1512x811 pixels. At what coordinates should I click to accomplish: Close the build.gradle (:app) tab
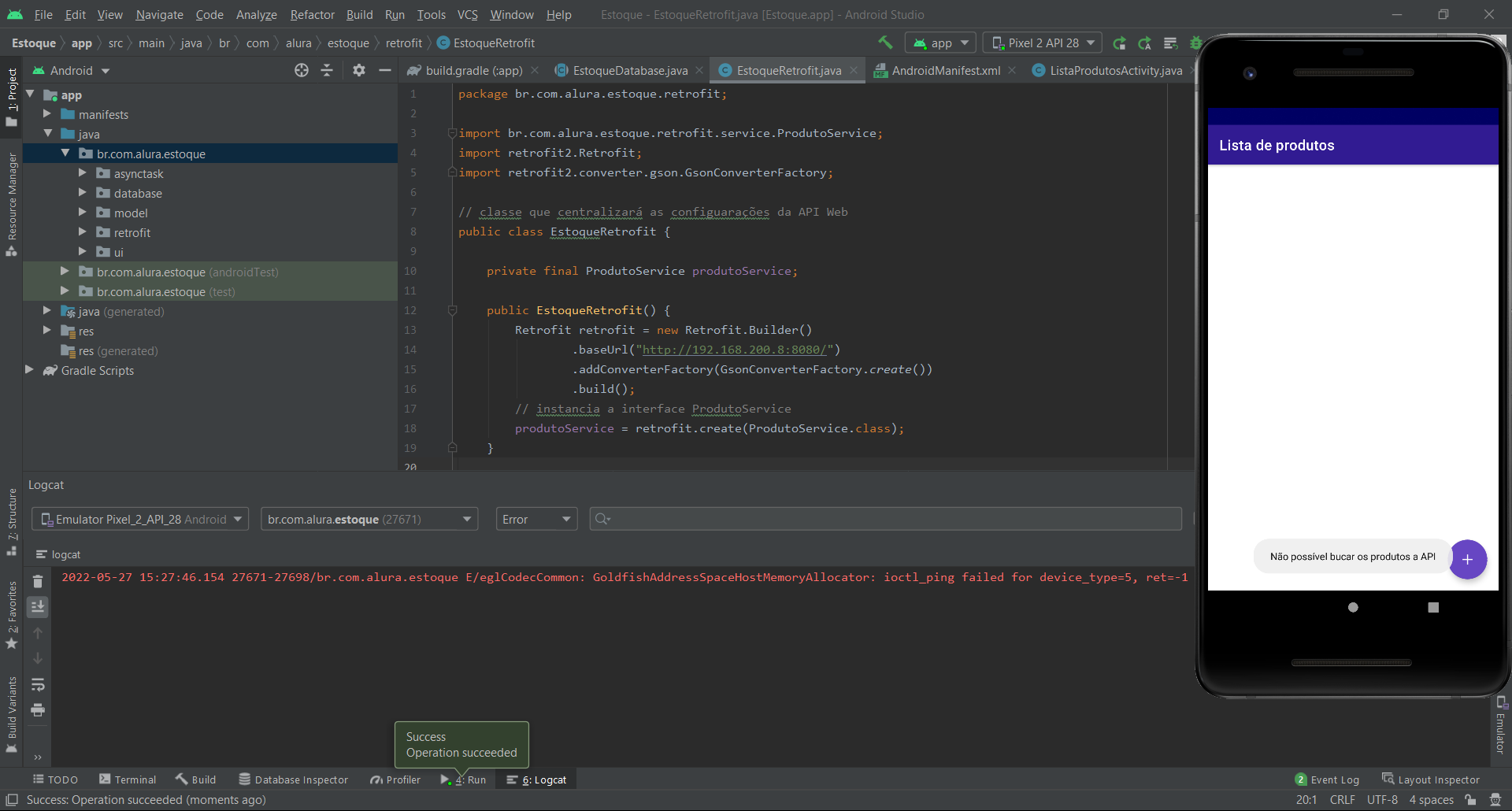point(535,70)
